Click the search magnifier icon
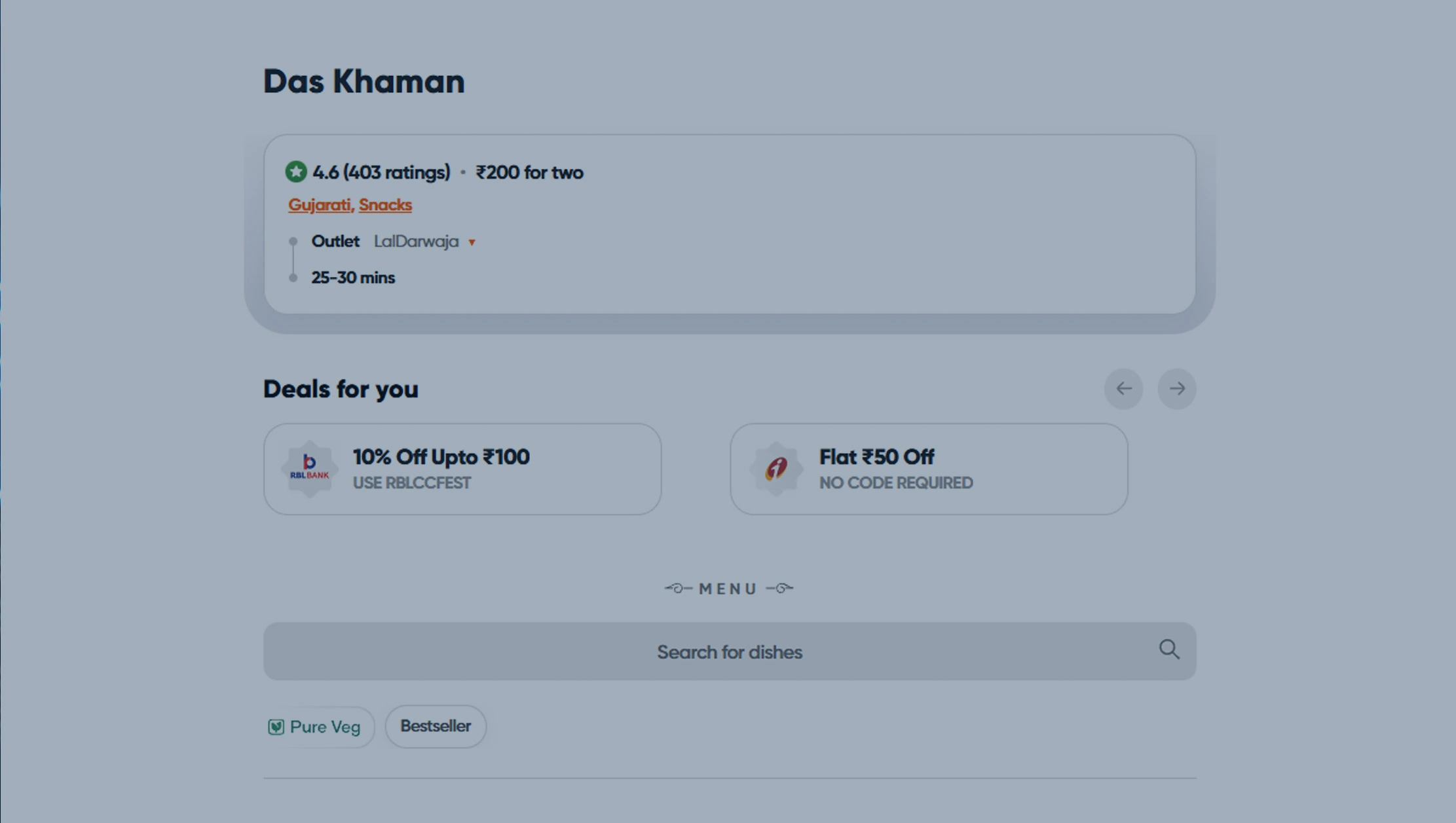Viewport: 1456px width, 823px height. [x=1168, y=650]
